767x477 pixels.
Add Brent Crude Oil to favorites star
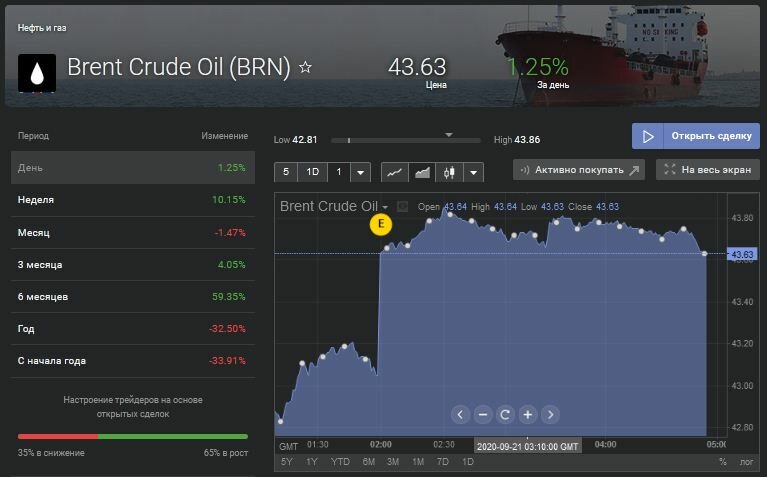pos(306,68)
